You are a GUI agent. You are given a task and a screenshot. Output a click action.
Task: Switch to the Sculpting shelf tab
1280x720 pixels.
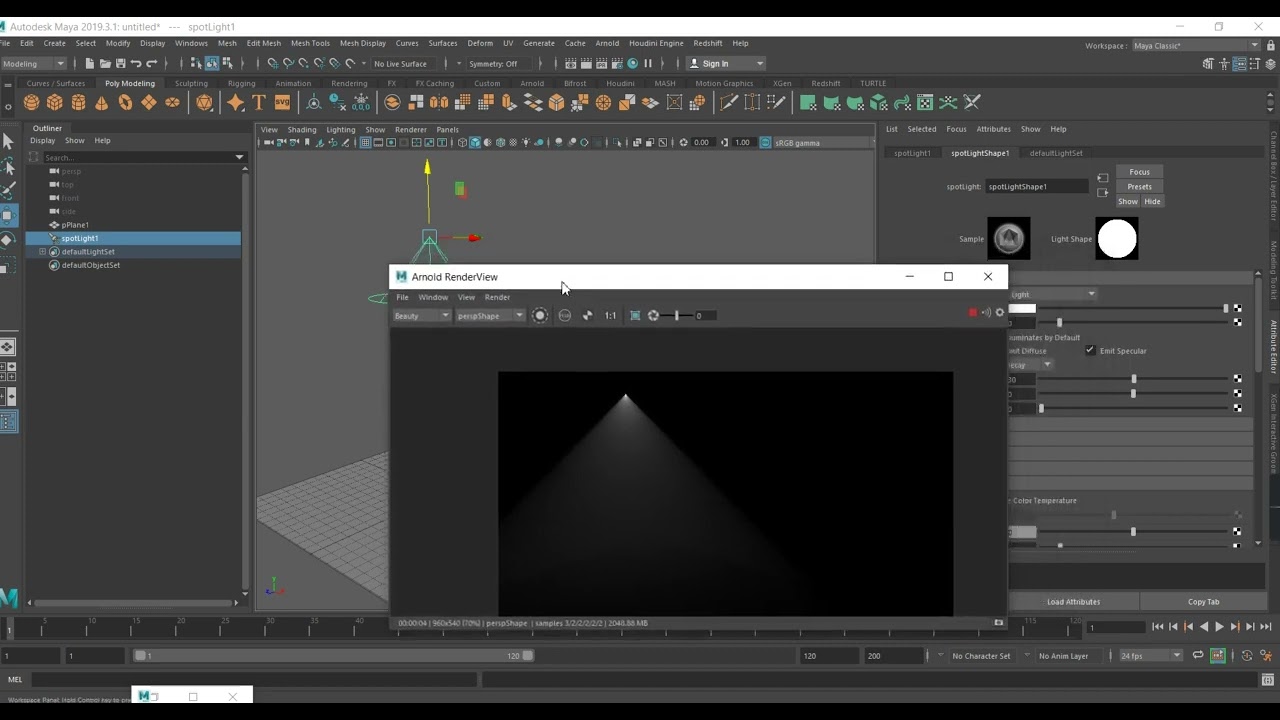point(191,83)
